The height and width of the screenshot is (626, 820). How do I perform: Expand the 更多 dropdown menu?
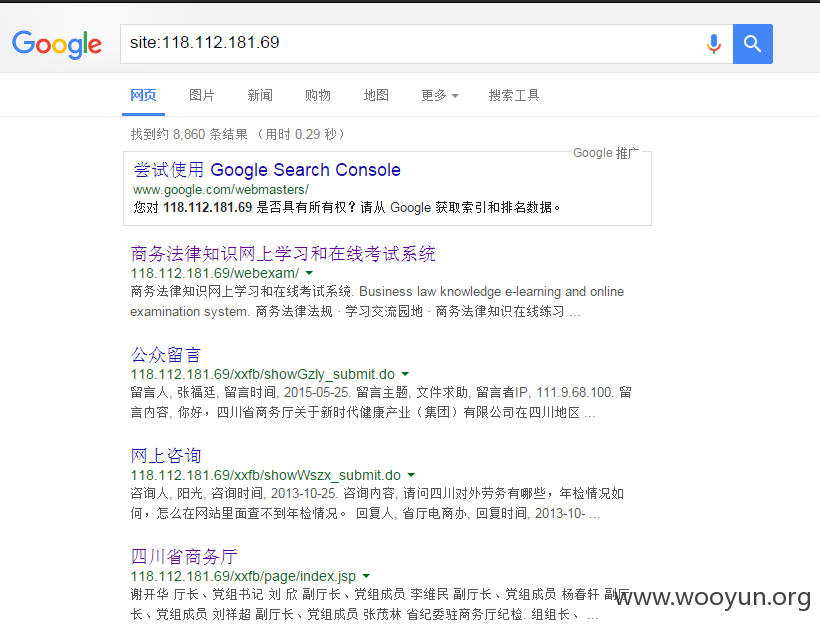(440, 95)
